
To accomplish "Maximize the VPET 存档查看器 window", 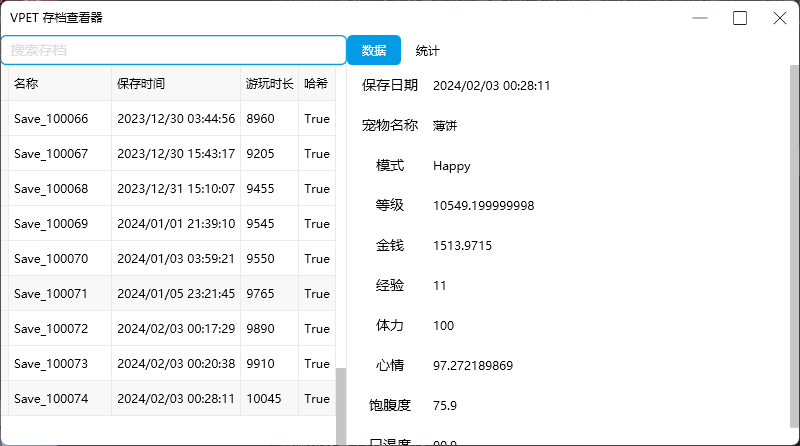I will point(740,18).
